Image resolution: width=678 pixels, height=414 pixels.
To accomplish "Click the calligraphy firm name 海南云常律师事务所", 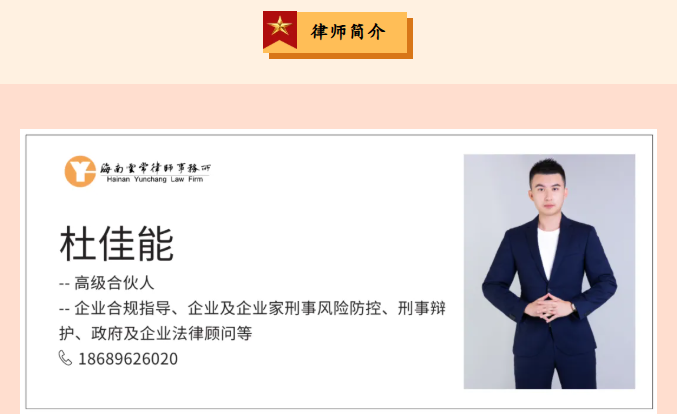I will 155,167.
